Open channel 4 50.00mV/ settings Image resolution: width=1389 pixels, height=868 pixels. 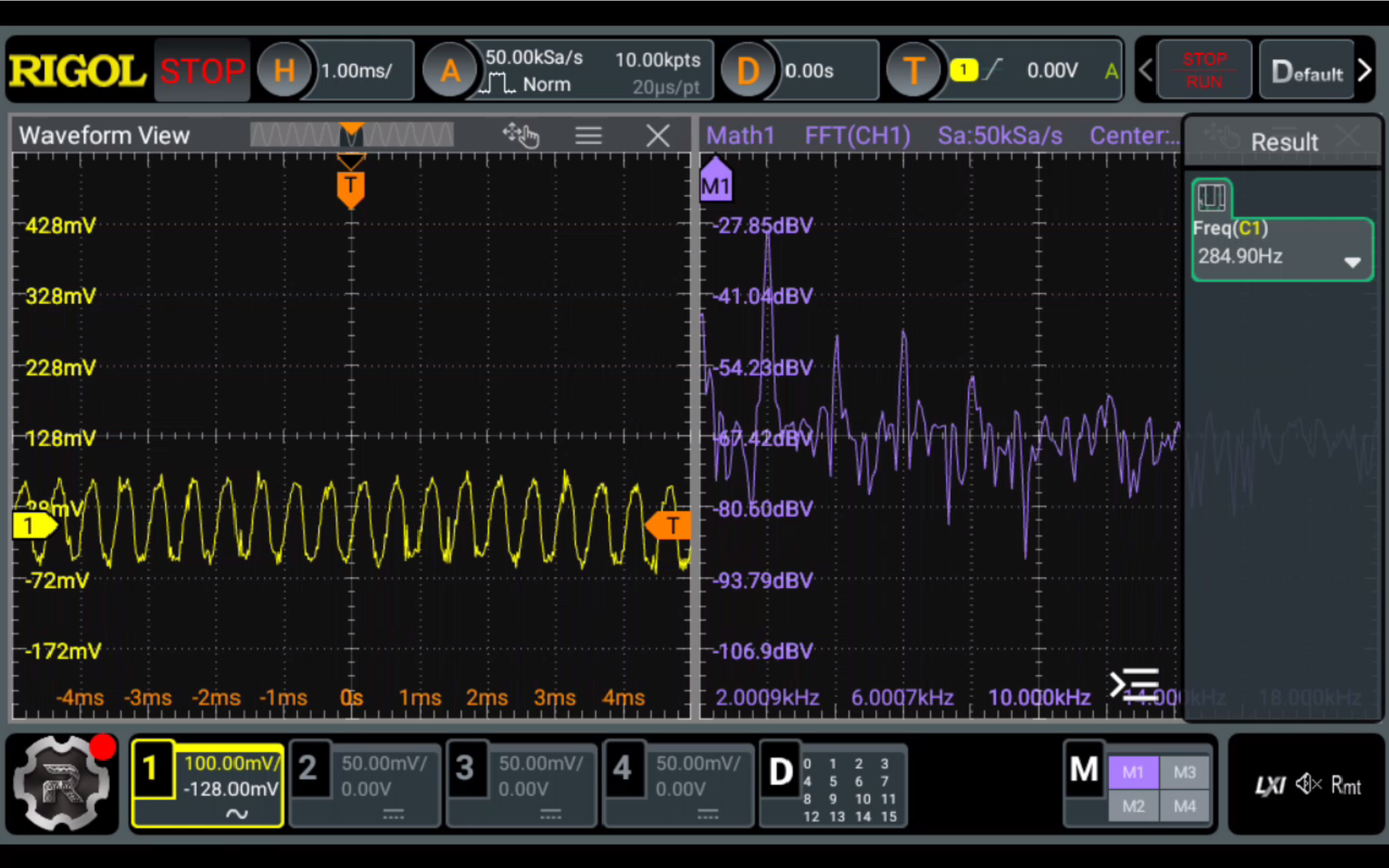698,763
